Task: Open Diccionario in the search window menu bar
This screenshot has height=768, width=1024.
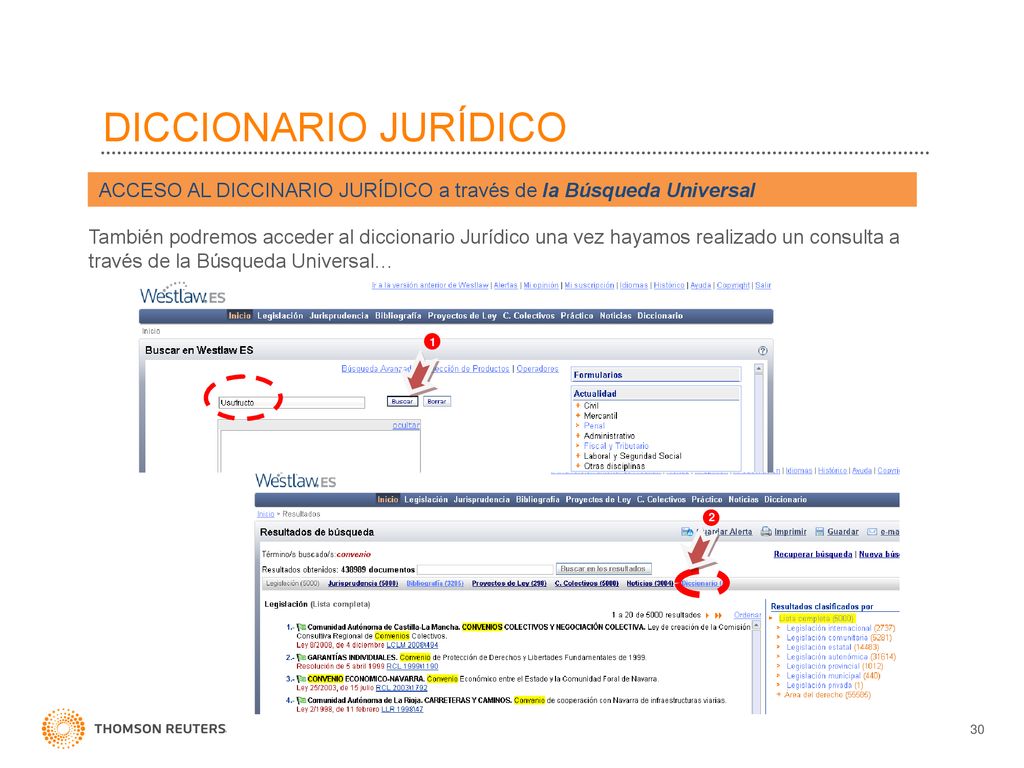Action: (x=660, y=316)
